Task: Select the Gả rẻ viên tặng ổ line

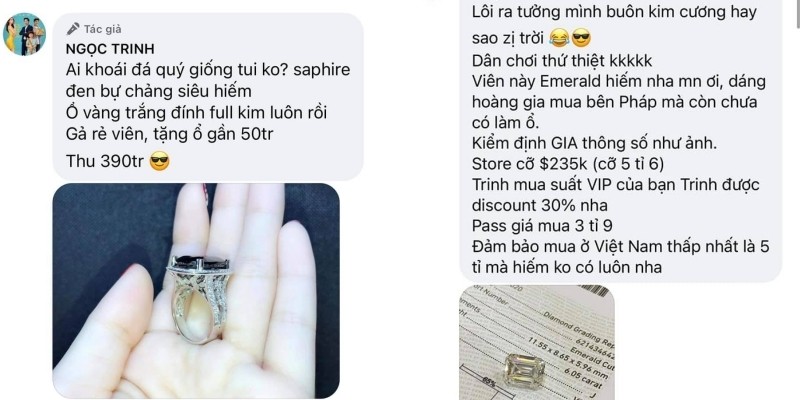Action: [x=171, y=135]
